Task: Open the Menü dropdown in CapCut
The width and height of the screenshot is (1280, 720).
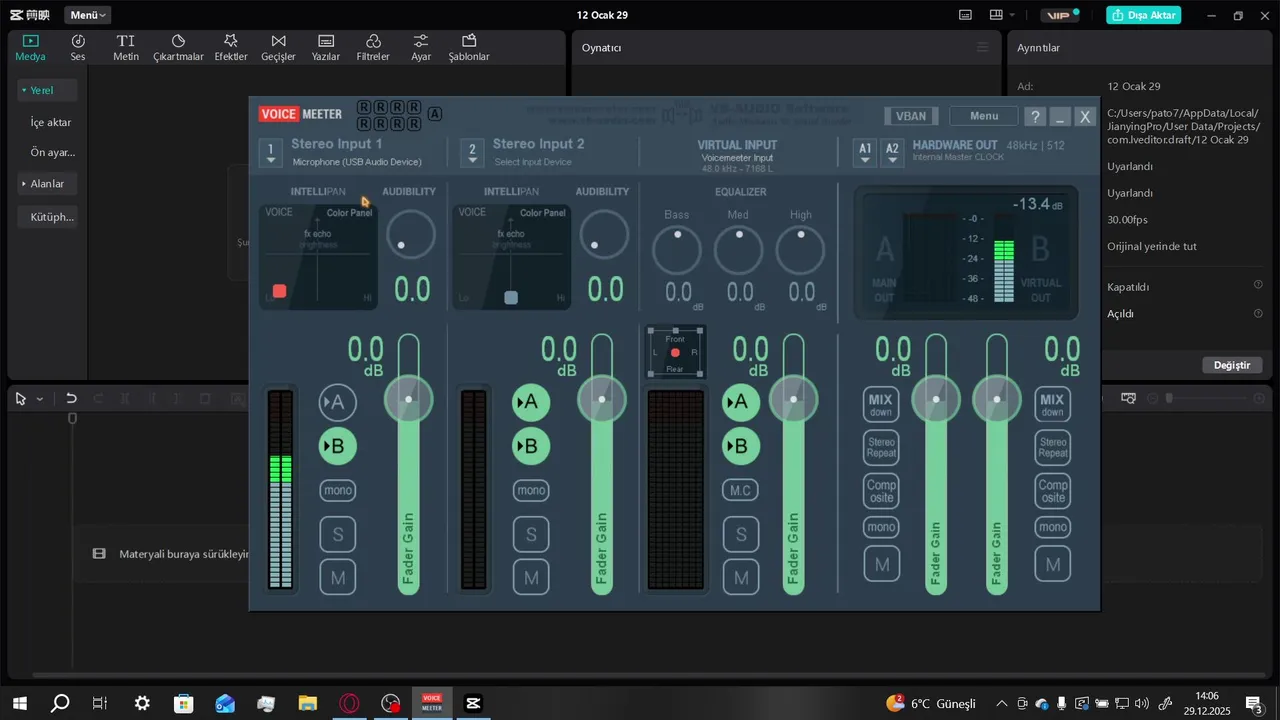Action: coord(88,15)
